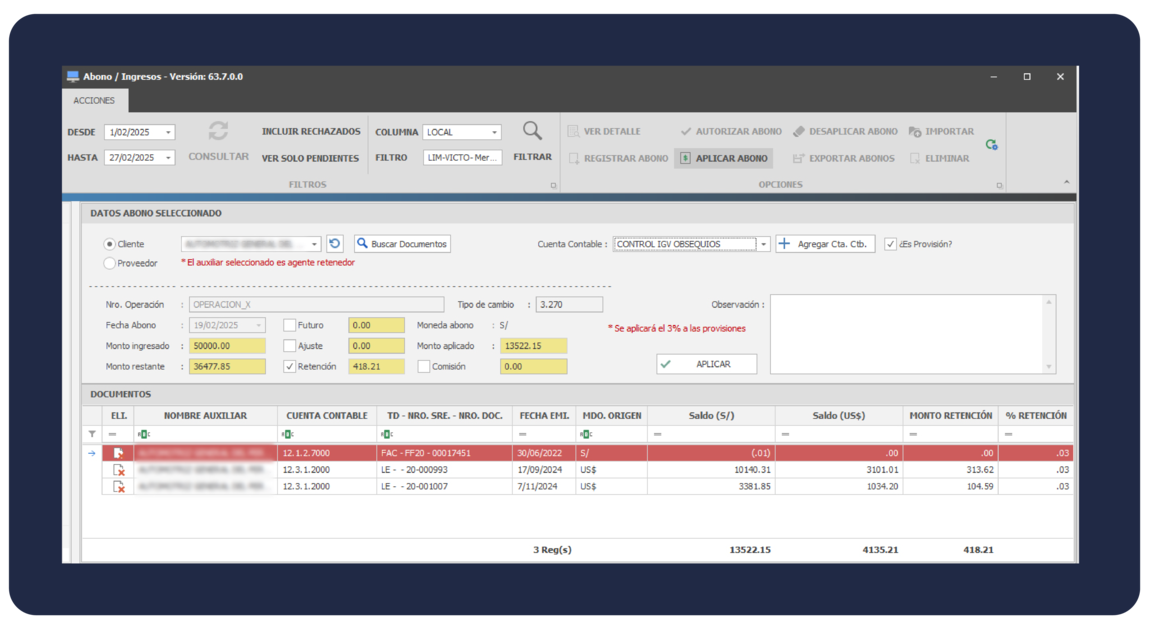Click the CONSULTAR refresh icon

pyautogui.click(x=218, y=132)
